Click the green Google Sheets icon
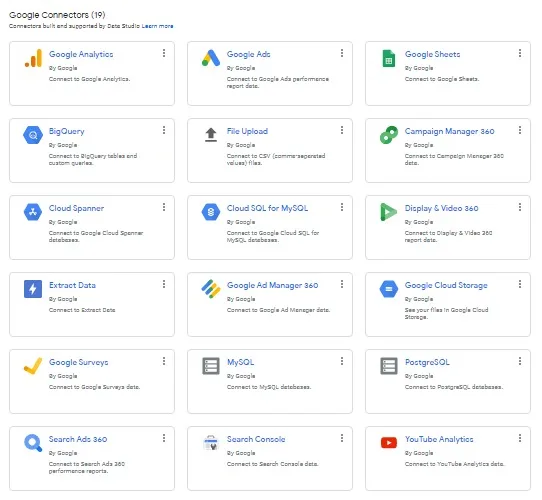Viewport: 542px width, 500px height. point(389,58)
